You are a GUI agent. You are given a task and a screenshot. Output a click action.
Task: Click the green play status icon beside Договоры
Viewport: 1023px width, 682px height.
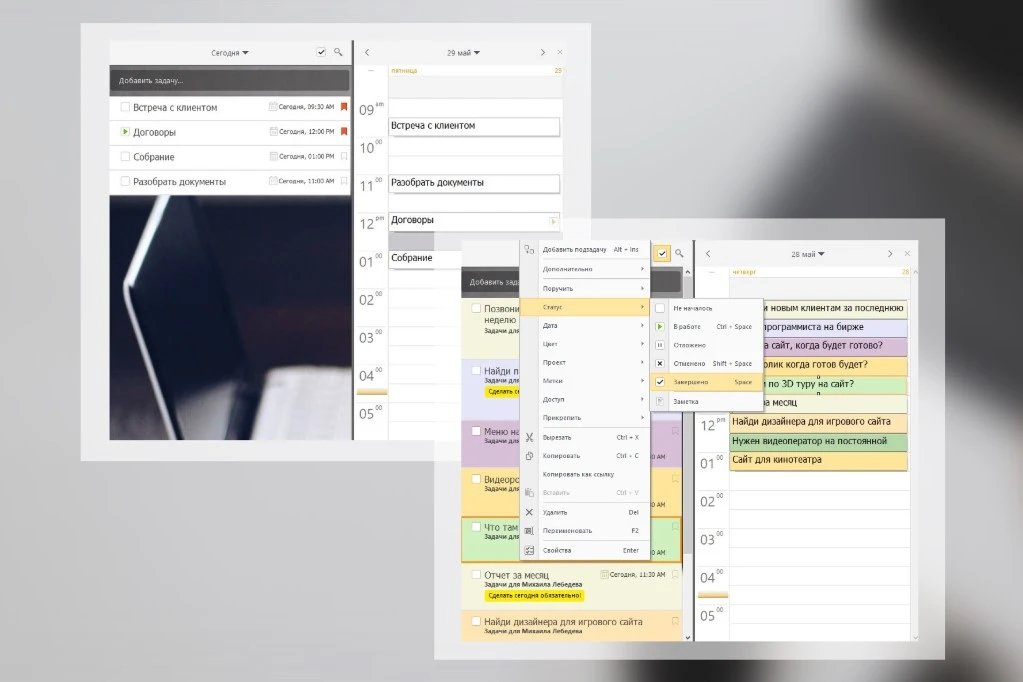click(125, 132)
